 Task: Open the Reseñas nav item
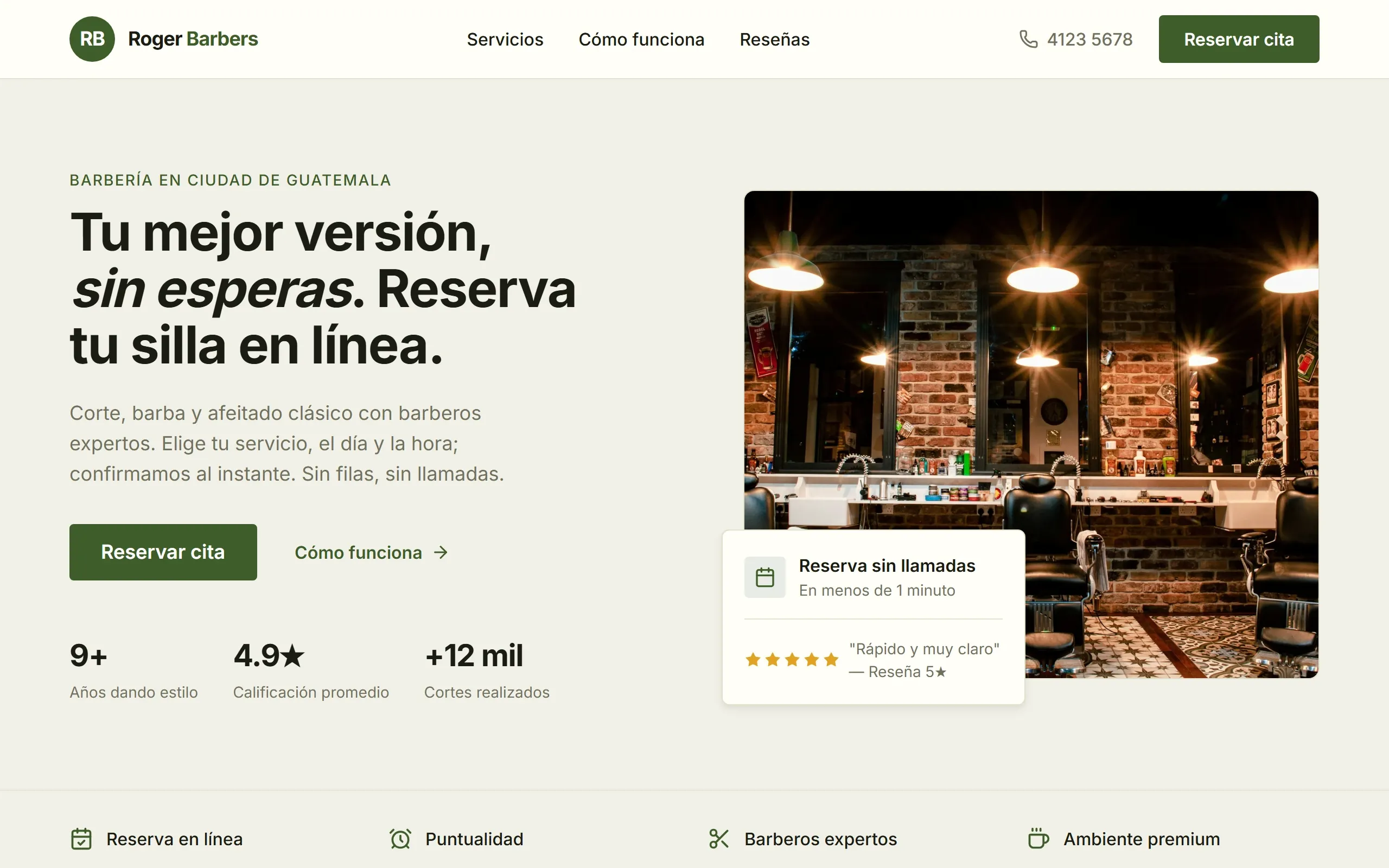click(x=774, y=40)
